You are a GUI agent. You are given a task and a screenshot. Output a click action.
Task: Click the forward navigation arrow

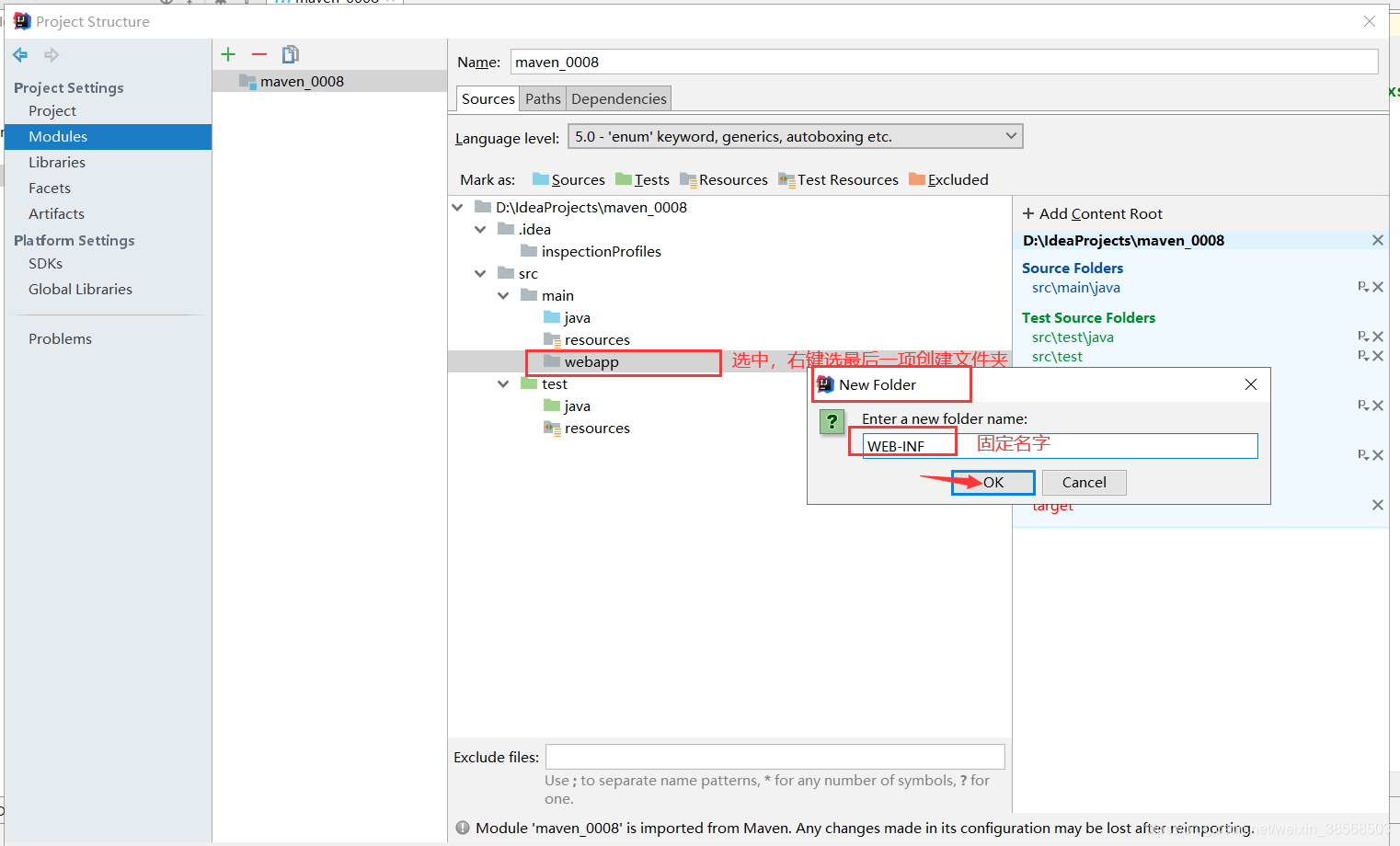pos(52,55)
